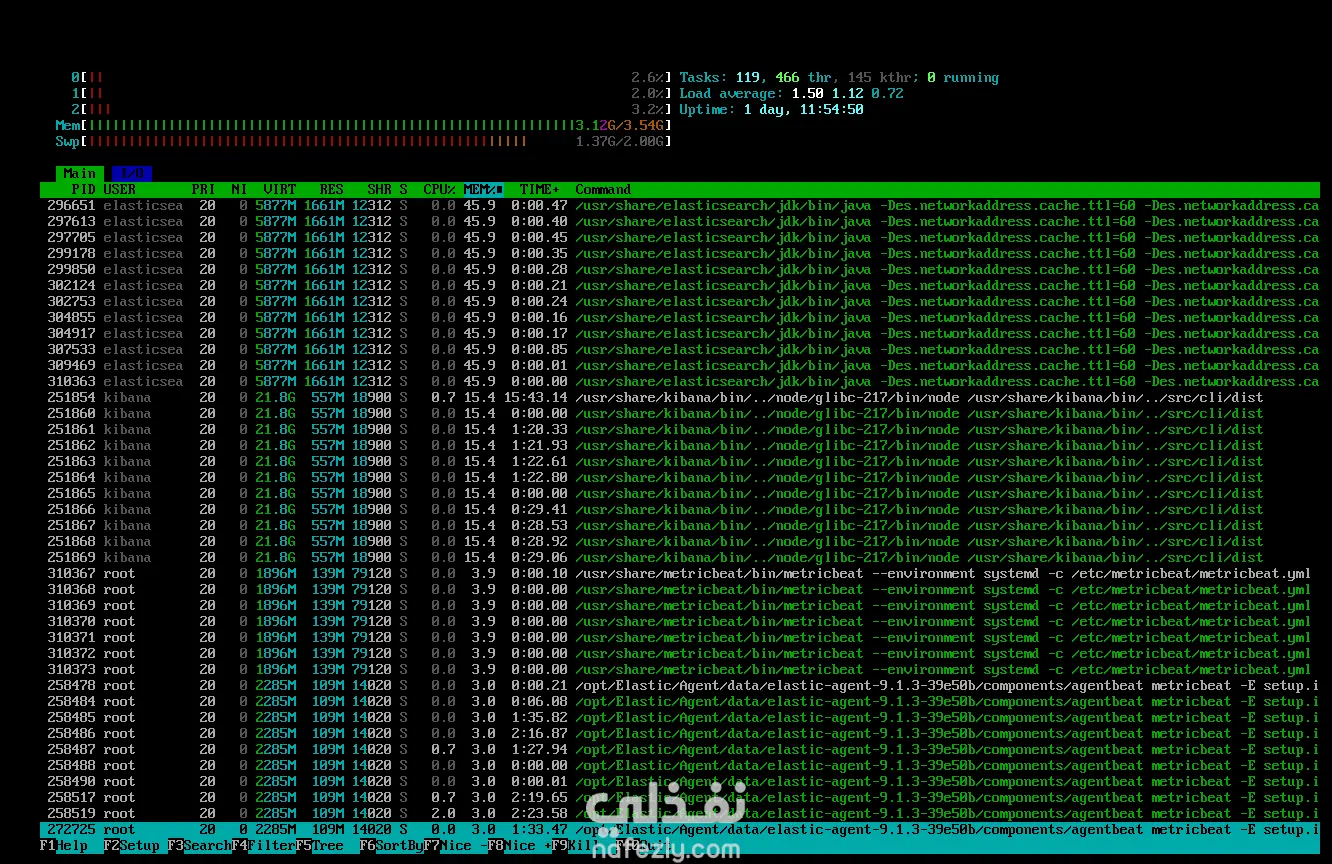This screenshot has width=1332, height=864.
Task: Click the CPU 0 usage meter
Action: pos(372,77)
